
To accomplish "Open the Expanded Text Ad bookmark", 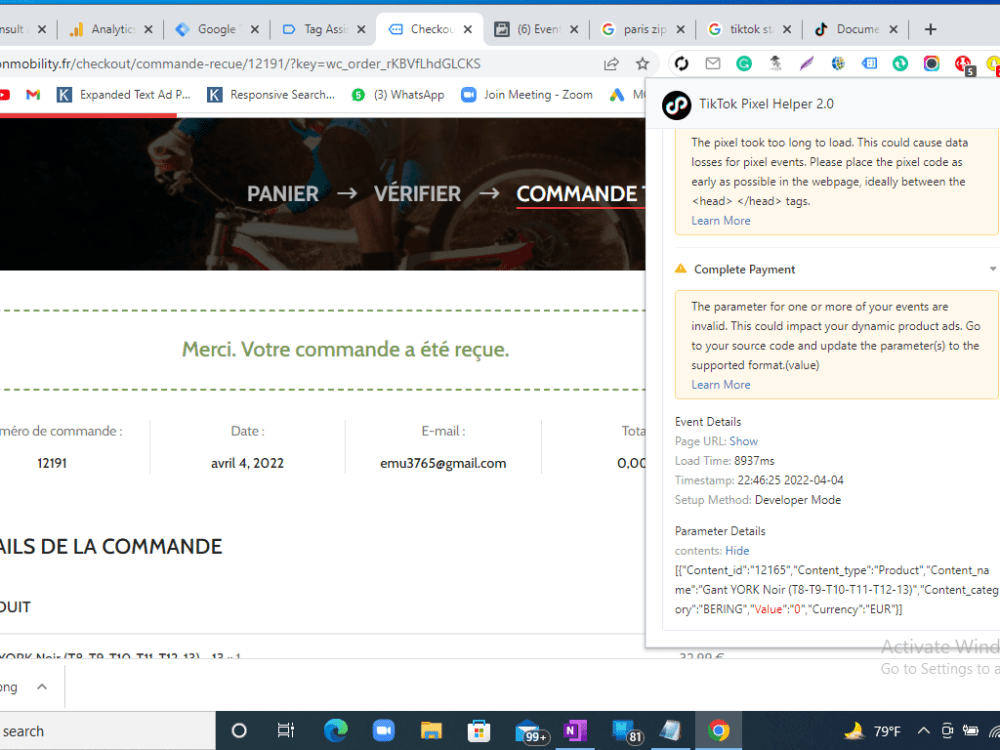I will 124,94.
